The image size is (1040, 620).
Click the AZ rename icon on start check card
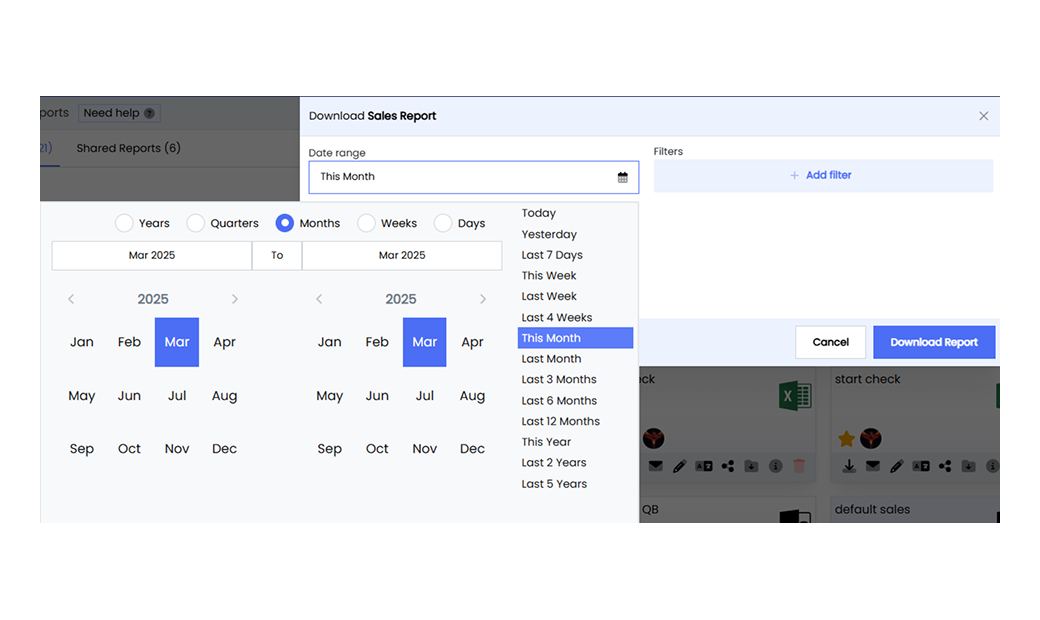click(921, 466)
